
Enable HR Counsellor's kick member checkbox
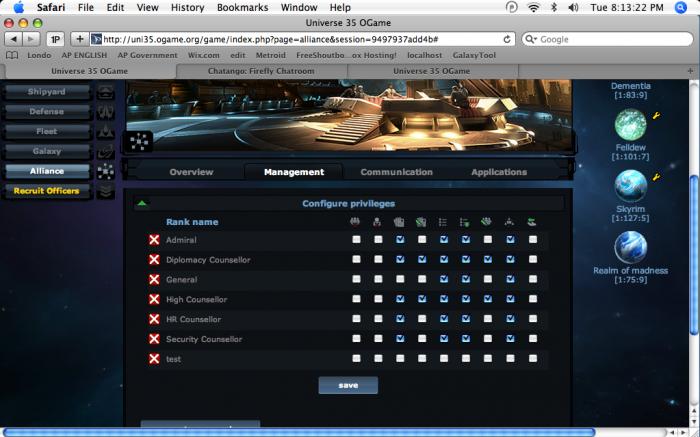pos(378,319)
